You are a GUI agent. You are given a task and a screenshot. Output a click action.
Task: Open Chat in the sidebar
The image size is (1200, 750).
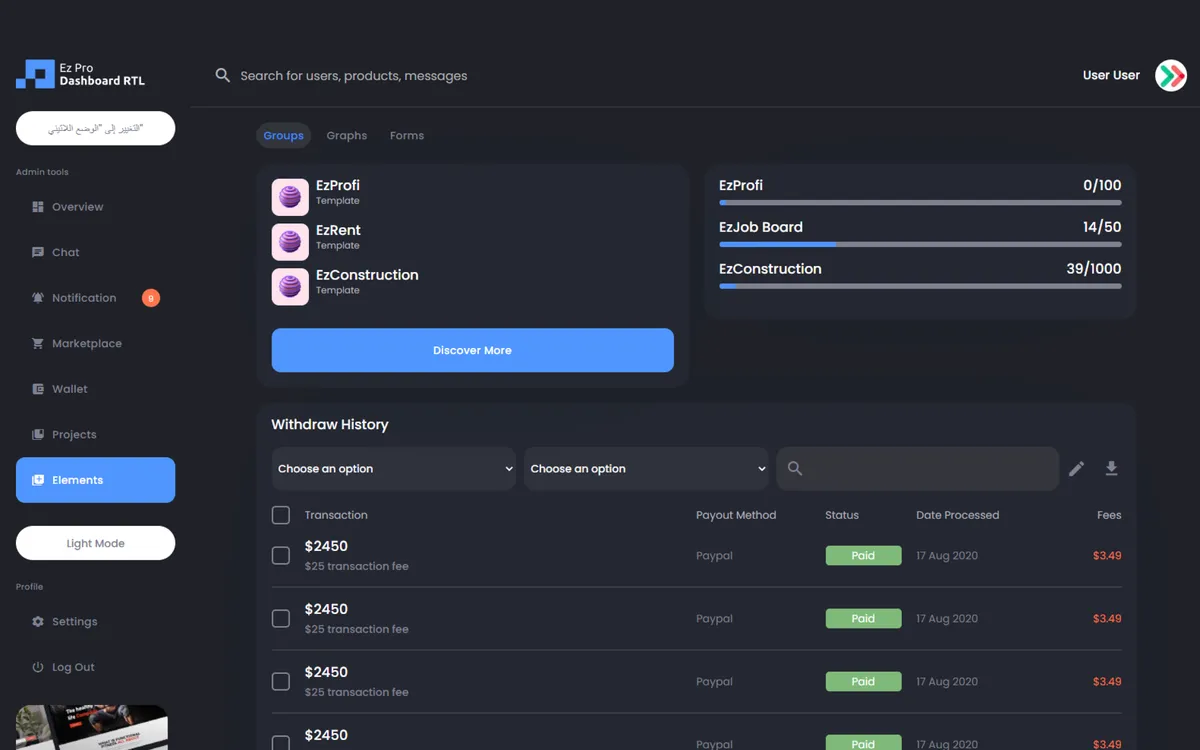[x=95, y=252]
